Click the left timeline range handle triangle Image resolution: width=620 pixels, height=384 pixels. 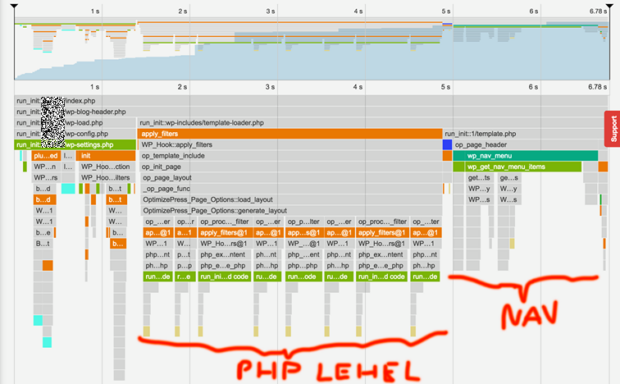pyautogui.click(x=14, y=6)
